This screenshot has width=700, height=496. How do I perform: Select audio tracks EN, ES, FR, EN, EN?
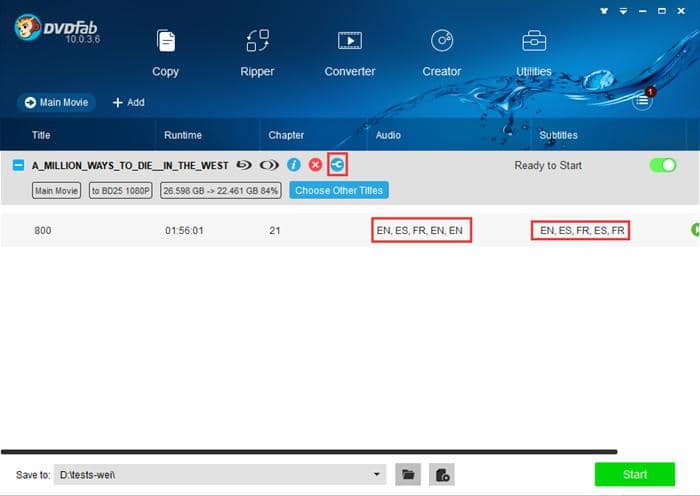click(x=420, y=230)
